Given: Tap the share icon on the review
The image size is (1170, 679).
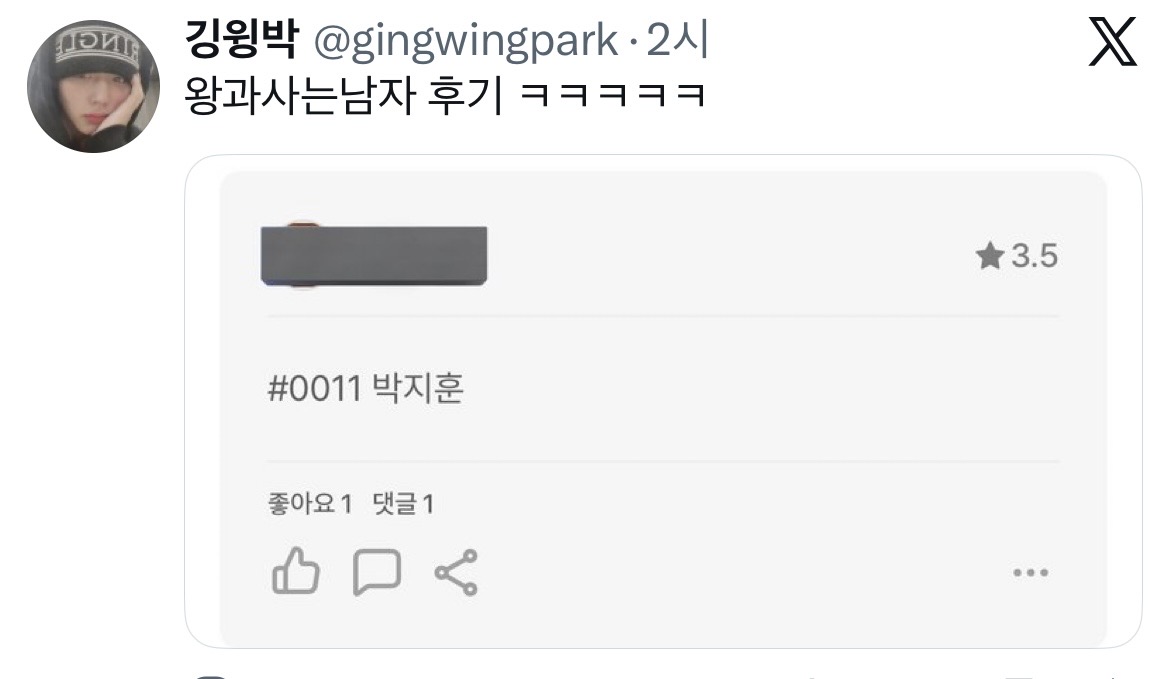Looking at the screenshot, I should click(x=456, y=572).
